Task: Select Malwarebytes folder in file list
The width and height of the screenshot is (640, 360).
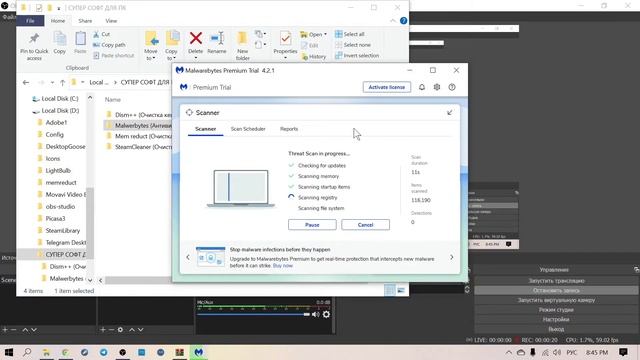Action: pos(138,126)
